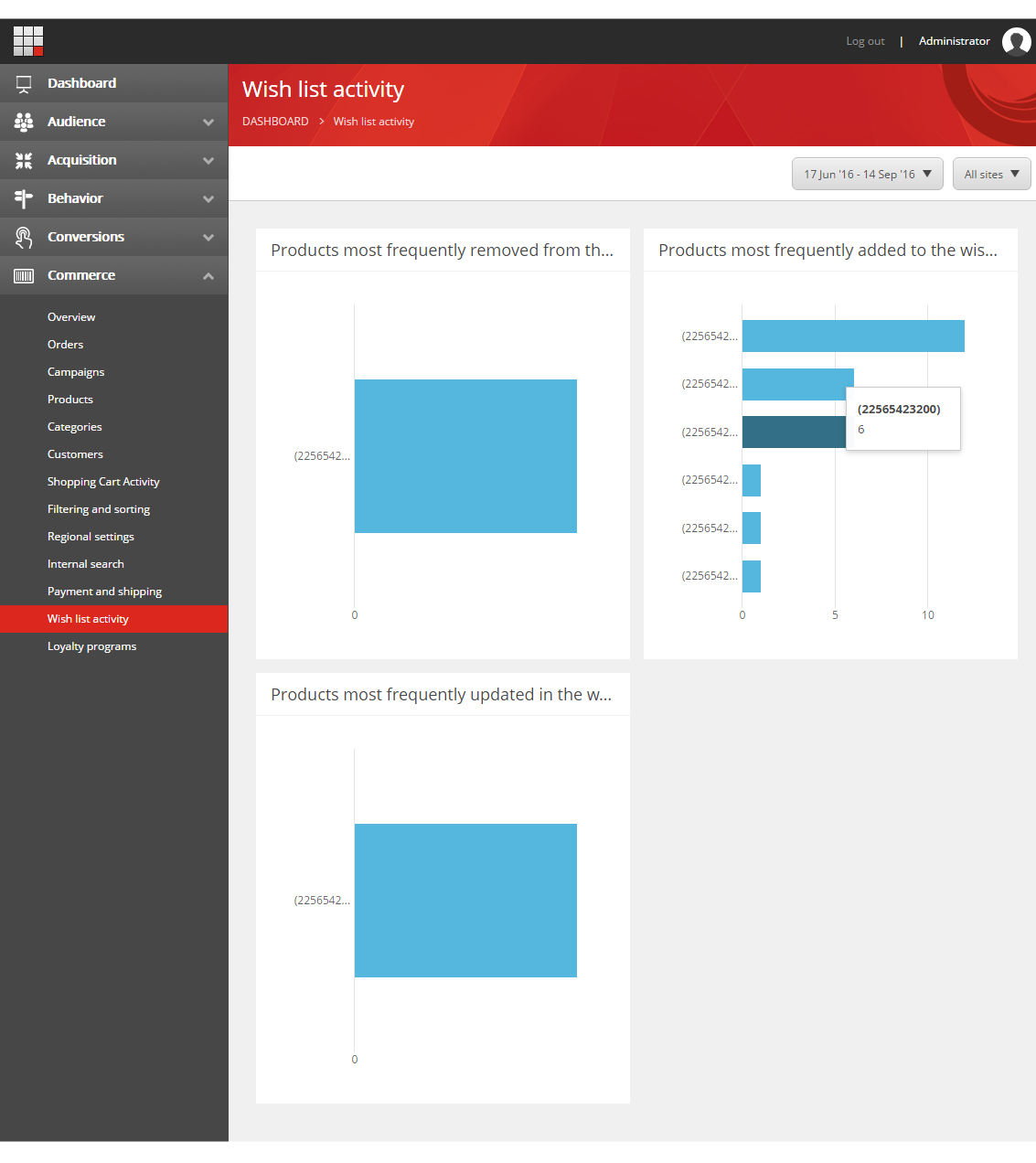
Task: Open Shopping Cart Activity report
Action: 103,482
